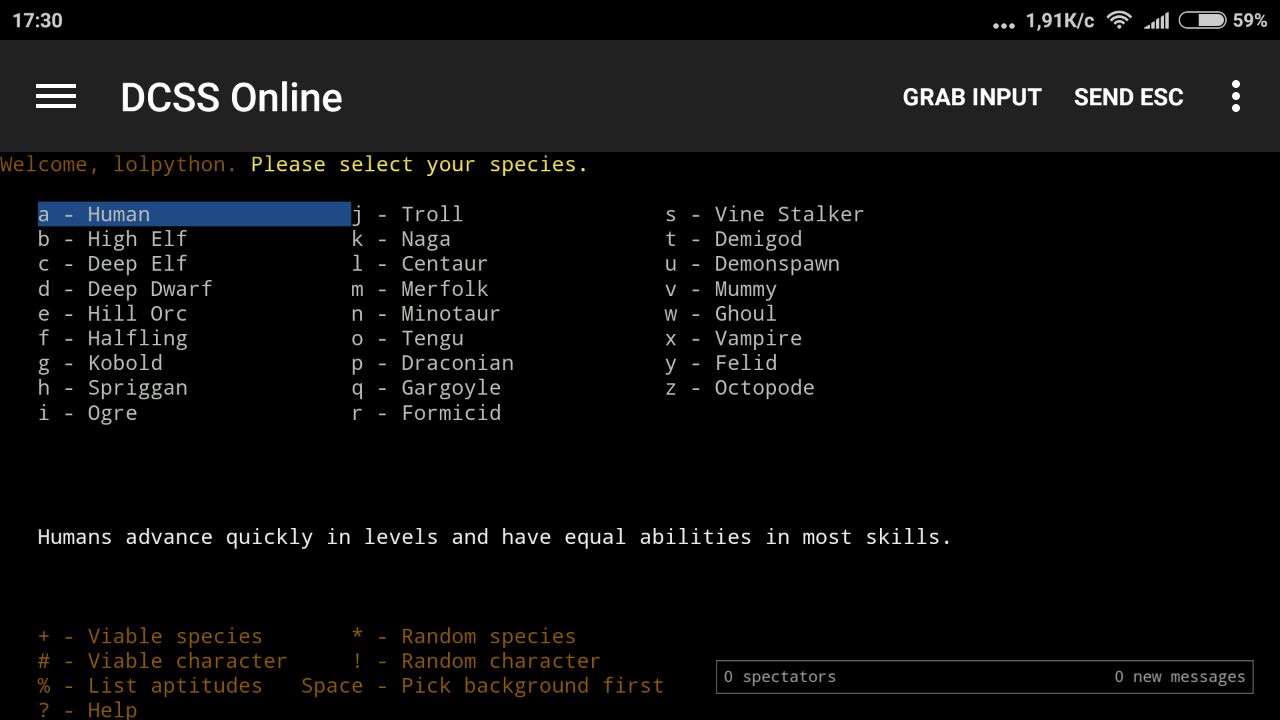
Task: Choose Demonspawn species
Action: [x=752, y=264]
